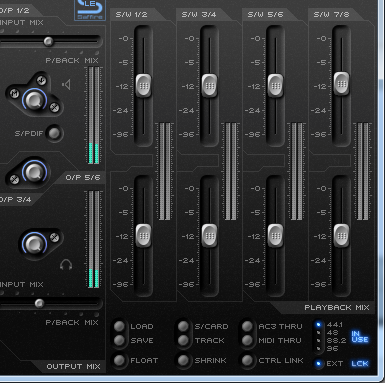Click the O/P 5/6 input/playback mix slider handle
This screenshot has width=385, height=383.
39,303
